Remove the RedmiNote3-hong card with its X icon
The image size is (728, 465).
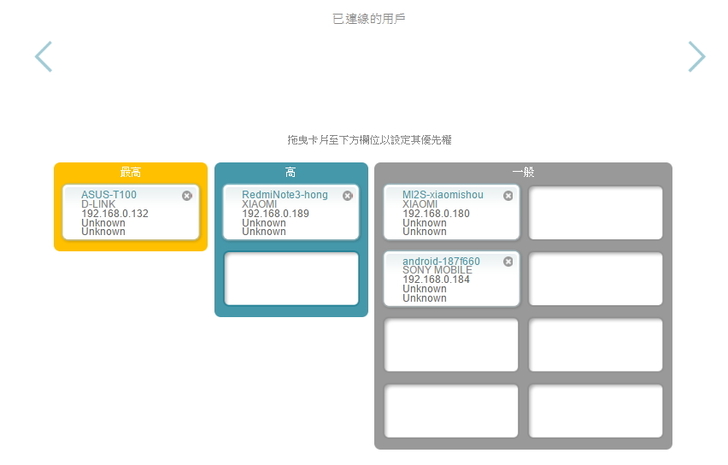coord(348,196)
